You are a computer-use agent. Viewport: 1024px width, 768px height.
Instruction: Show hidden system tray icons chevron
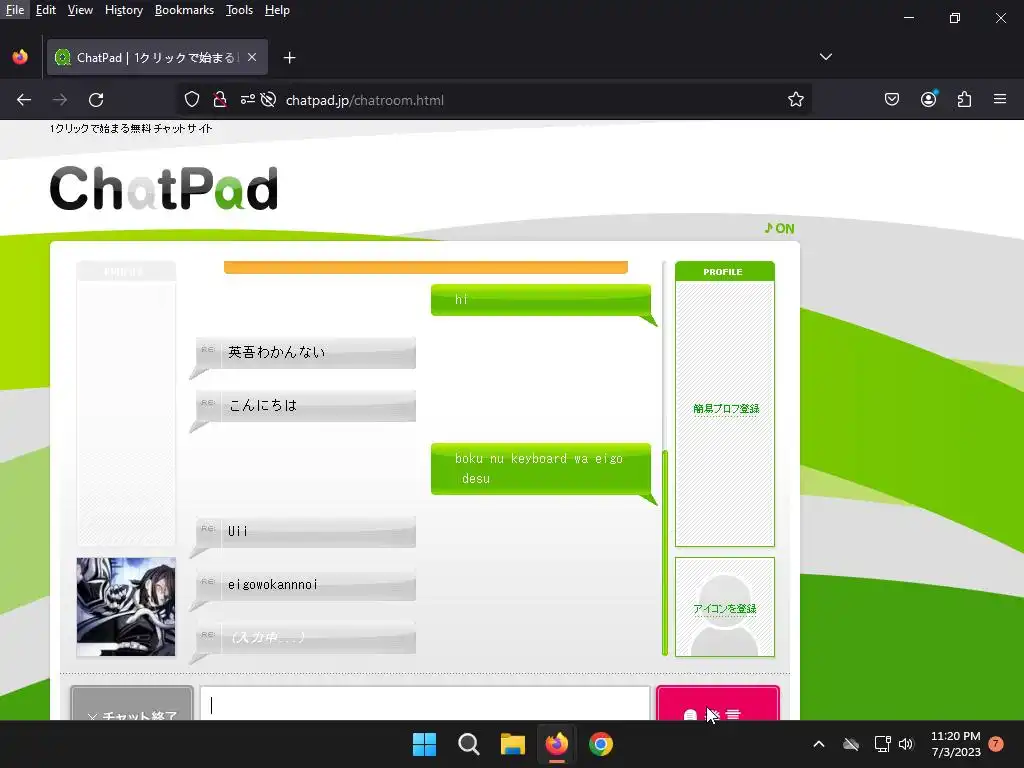coord(818,744)
